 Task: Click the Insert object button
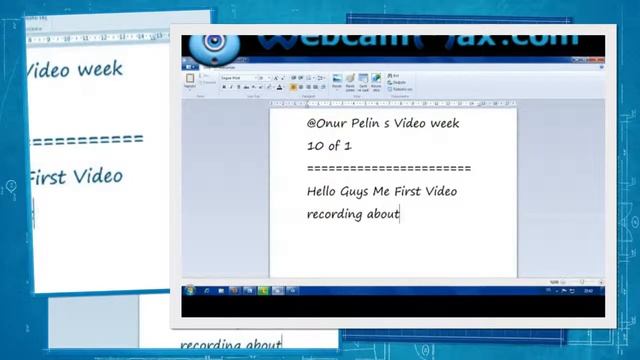[376, 82]
